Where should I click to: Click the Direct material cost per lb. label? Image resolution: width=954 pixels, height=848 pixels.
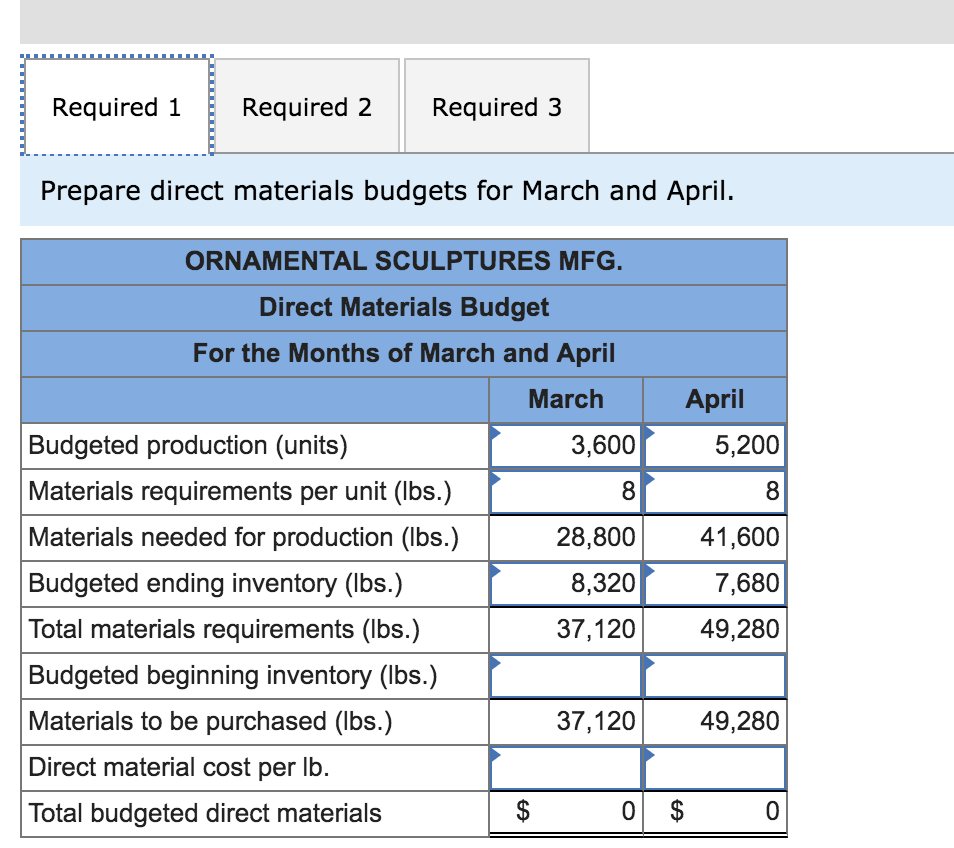[180, 767]
